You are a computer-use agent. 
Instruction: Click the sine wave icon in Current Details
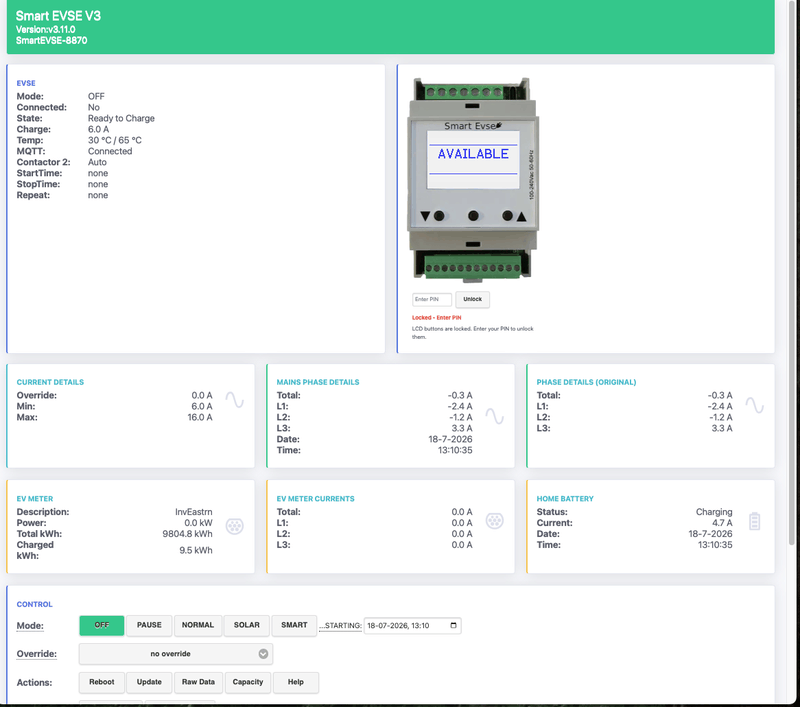[235, 400]
